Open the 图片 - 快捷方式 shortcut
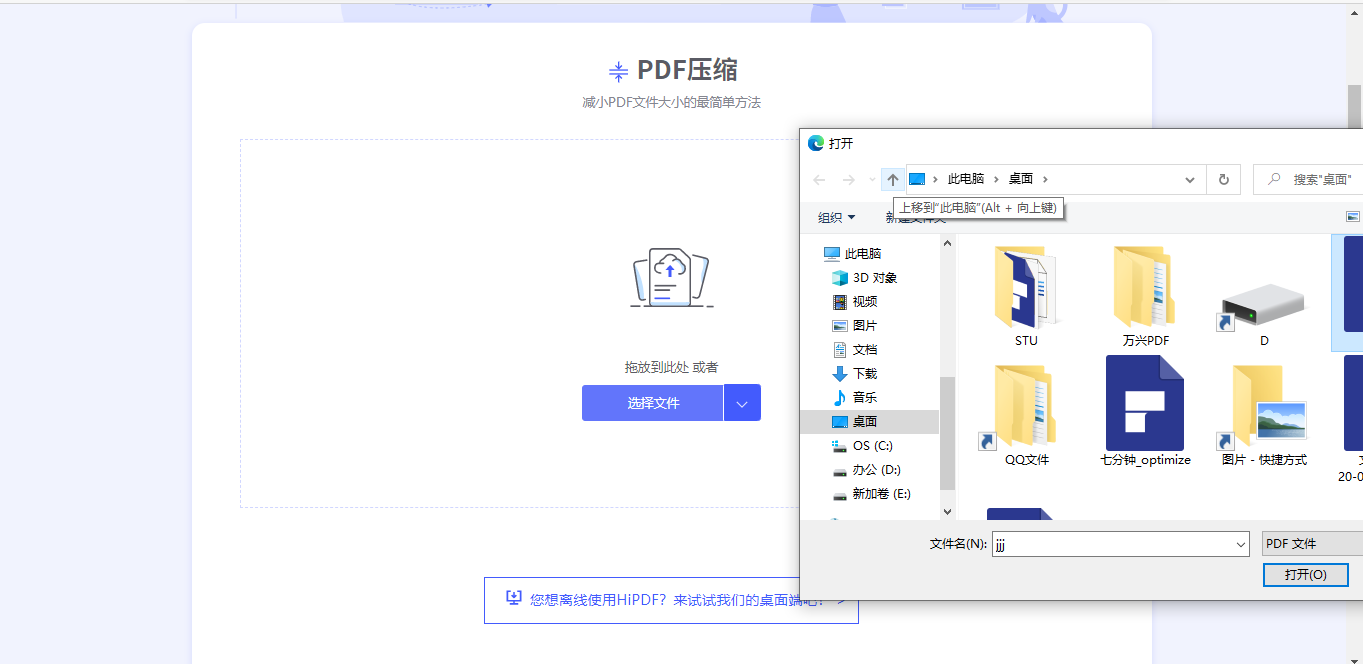 tap(1263, 412)
